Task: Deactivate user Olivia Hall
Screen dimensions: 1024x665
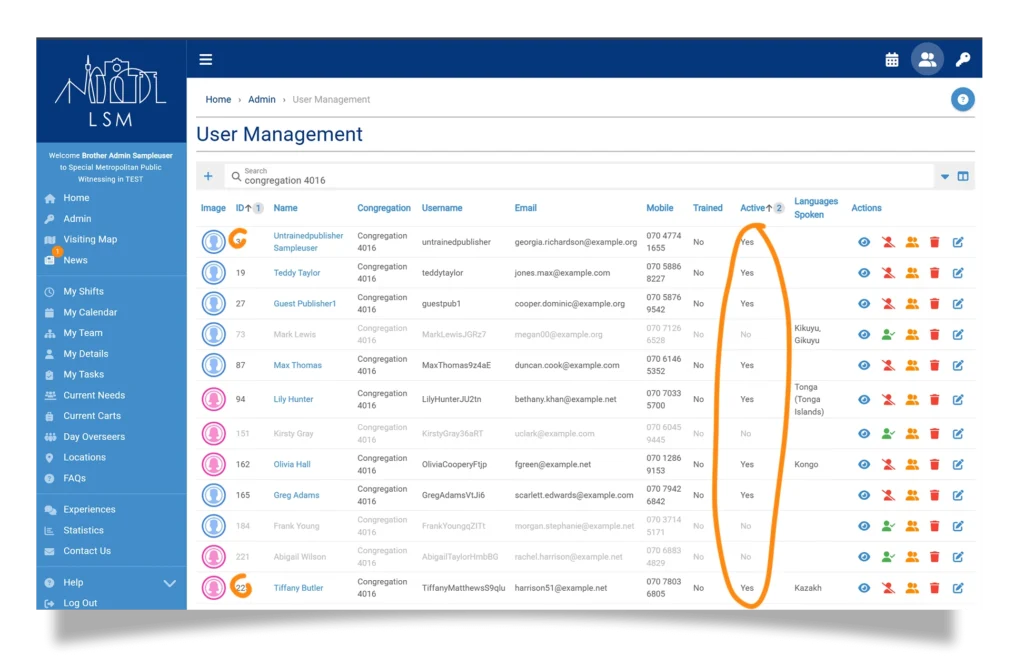Action: pos(888,464)
